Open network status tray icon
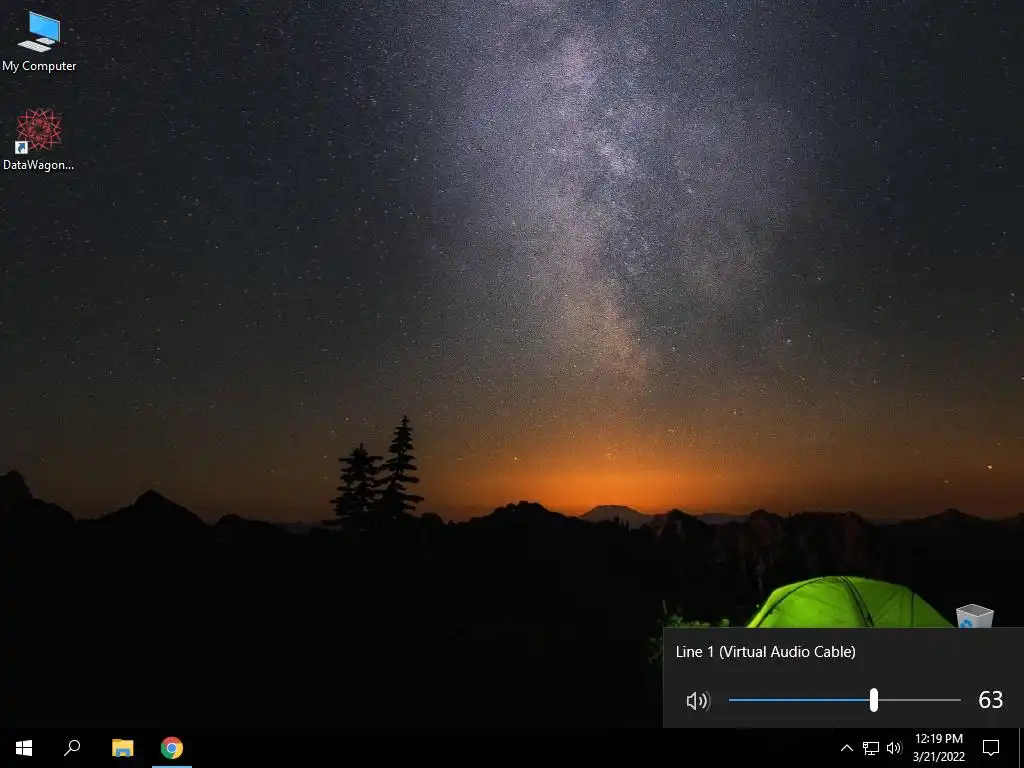1024x768 pixels. click(x=871, y=748)
